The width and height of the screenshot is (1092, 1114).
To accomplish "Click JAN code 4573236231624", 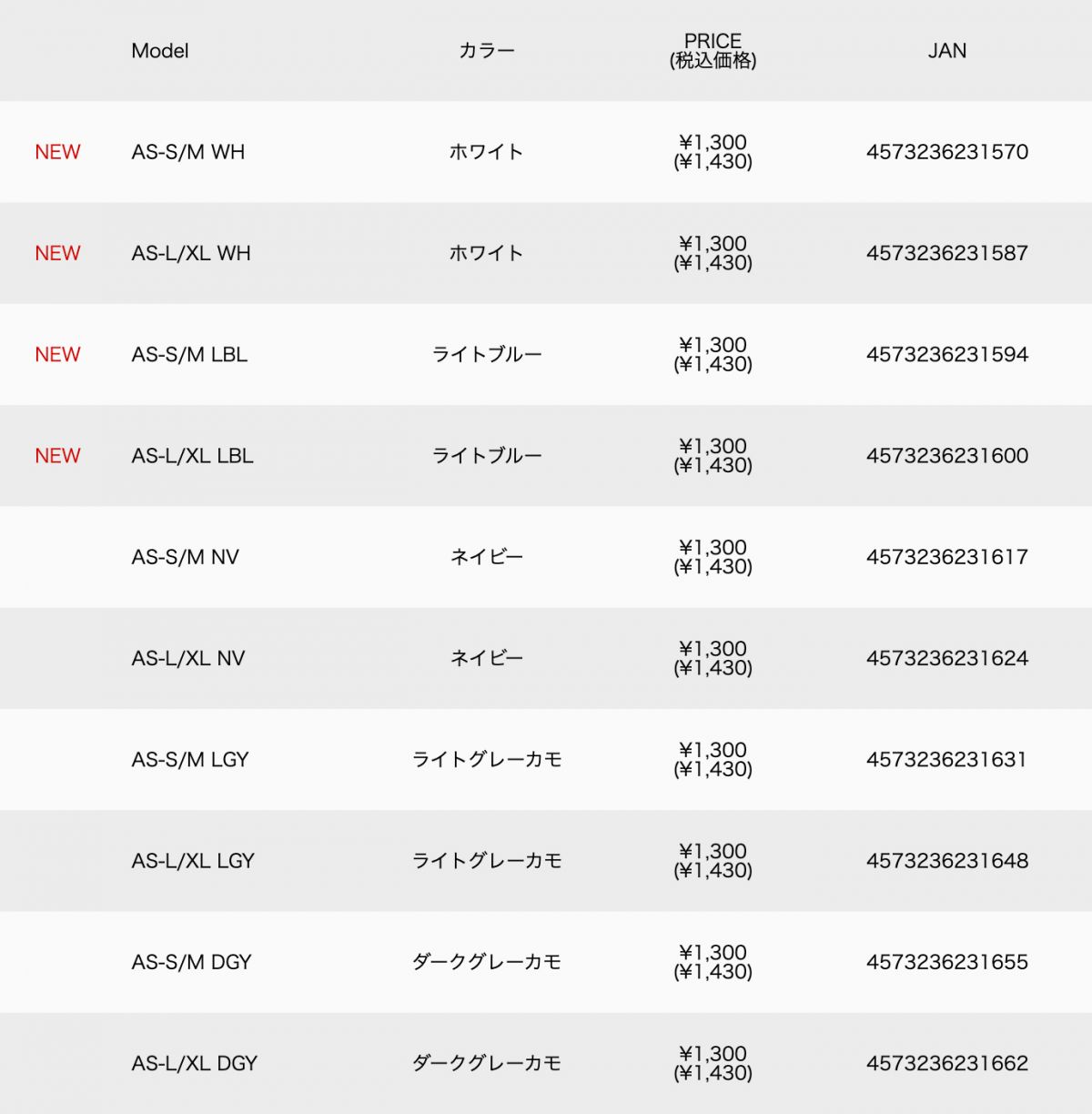I will [x=946, y=658].
